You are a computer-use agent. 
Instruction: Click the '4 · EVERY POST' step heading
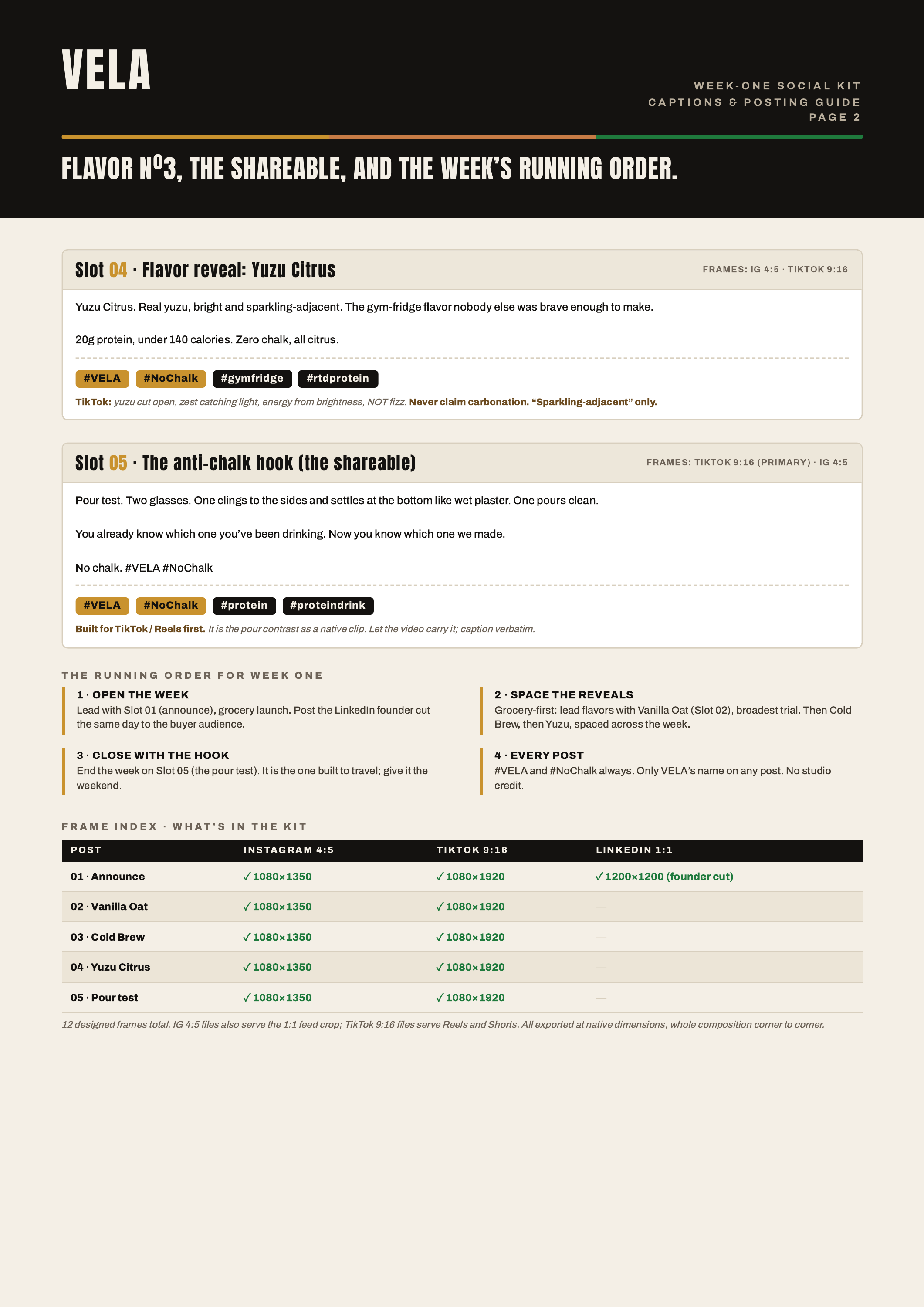pos(539,755)
